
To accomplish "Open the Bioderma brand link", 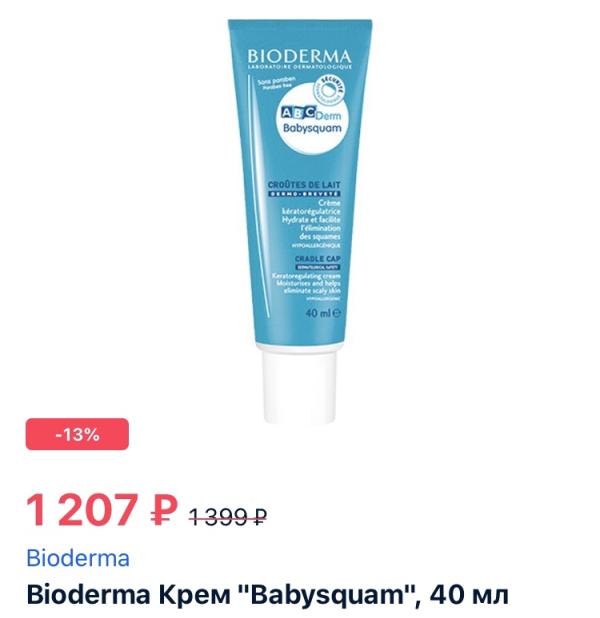I will (x=78, y=558).
